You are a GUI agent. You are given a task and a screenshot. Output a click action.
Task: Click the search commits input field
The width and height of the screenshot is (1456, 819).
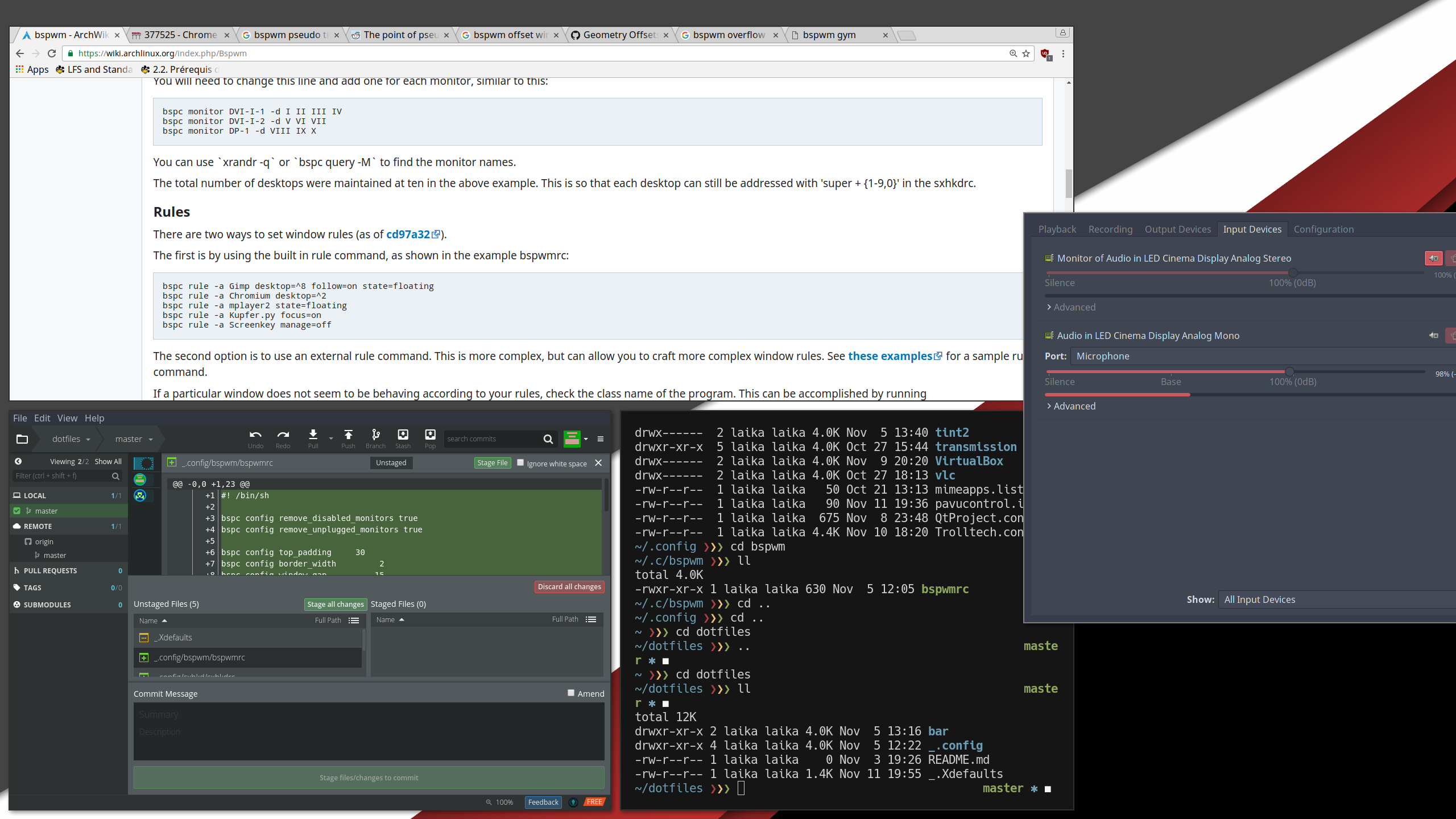495,439
